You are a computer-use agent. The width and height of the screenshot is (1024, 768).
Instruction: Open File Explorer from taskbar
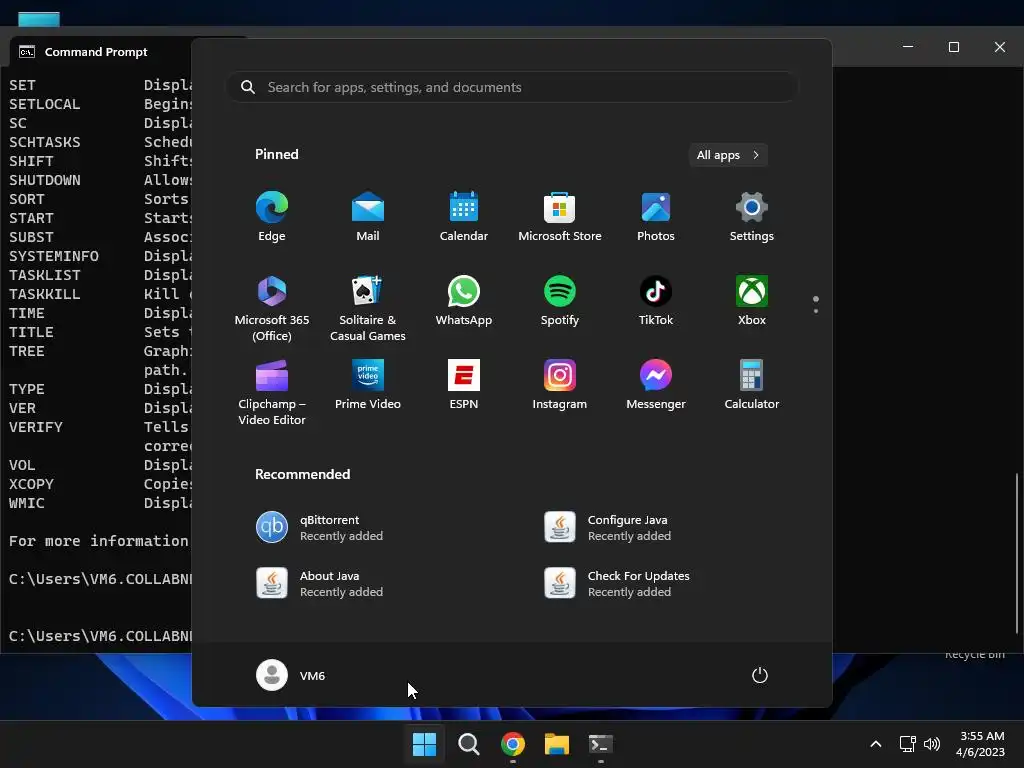[x=556, y=744]
